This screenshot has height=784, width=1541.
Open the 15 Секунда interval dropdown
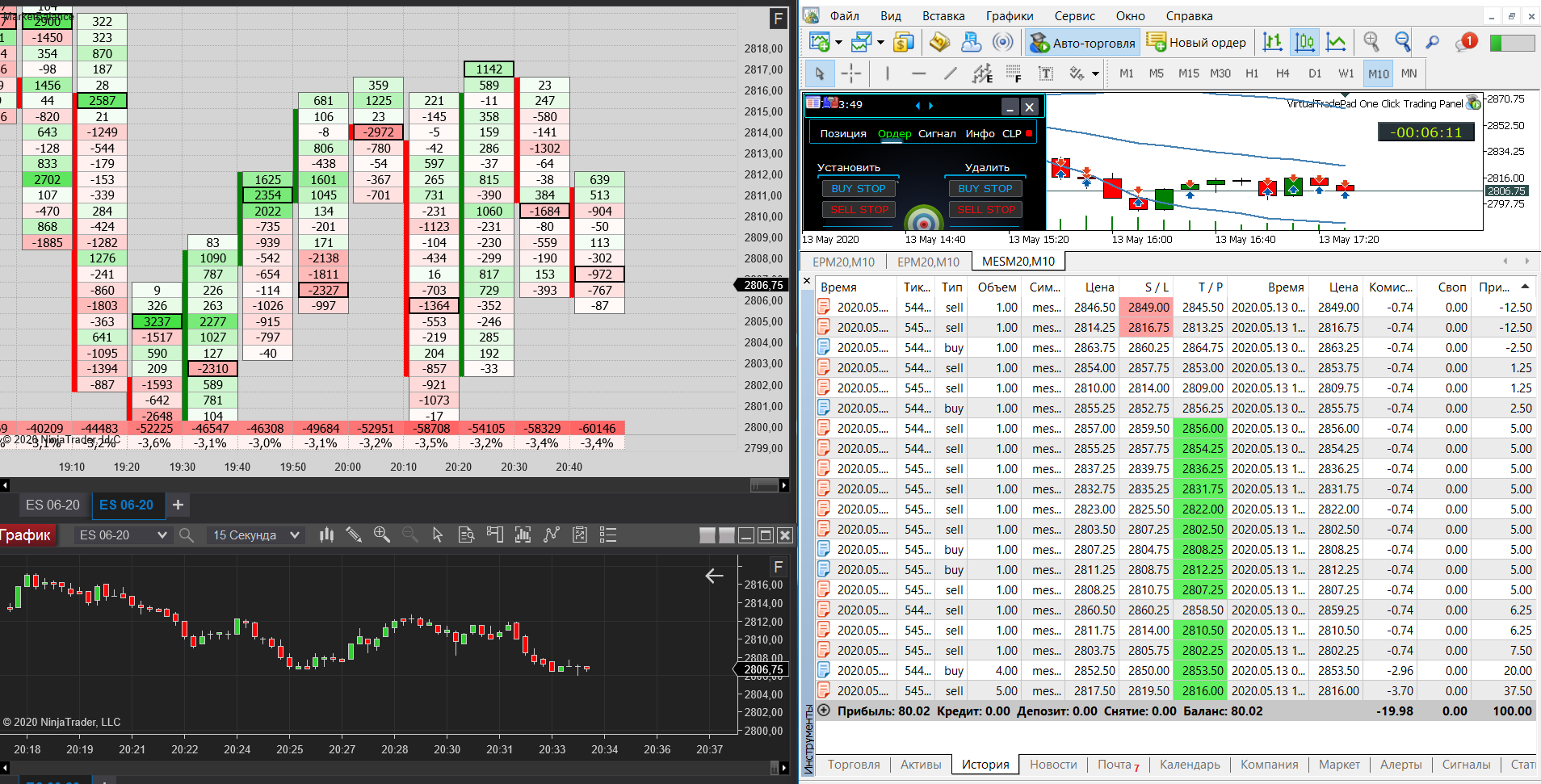click(x=256, y=535)
